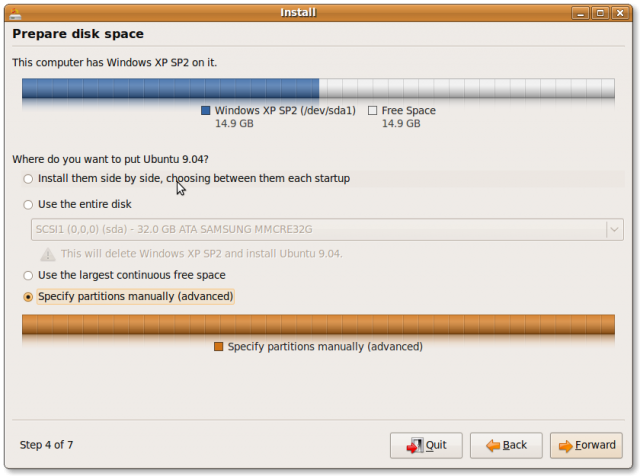
Task: Proceed with the Forward button
Action: [585, 445]
